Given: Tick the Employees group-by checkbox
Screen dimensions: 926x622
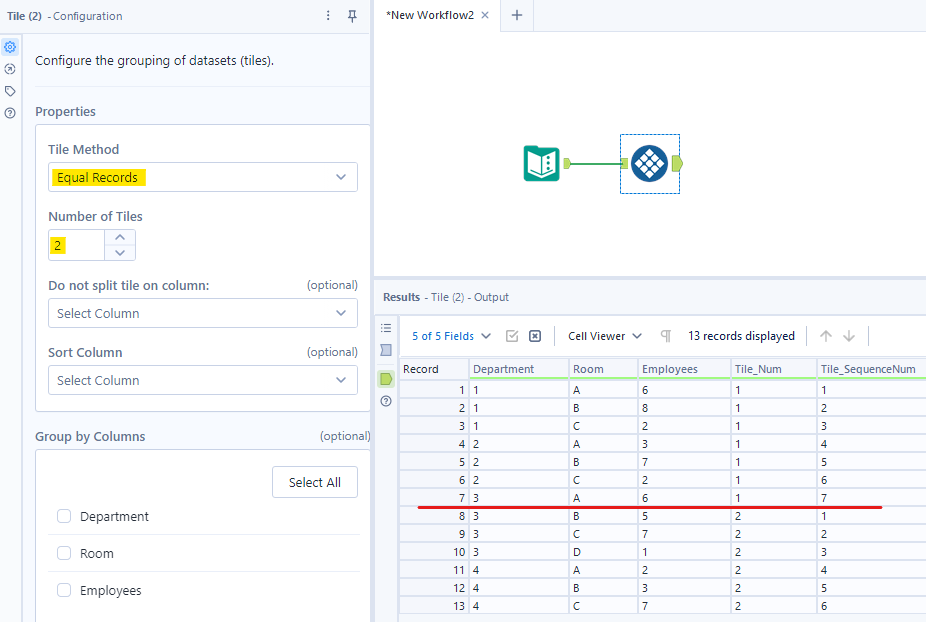Looking at the screenshot, I should click(x=64, y=591).
